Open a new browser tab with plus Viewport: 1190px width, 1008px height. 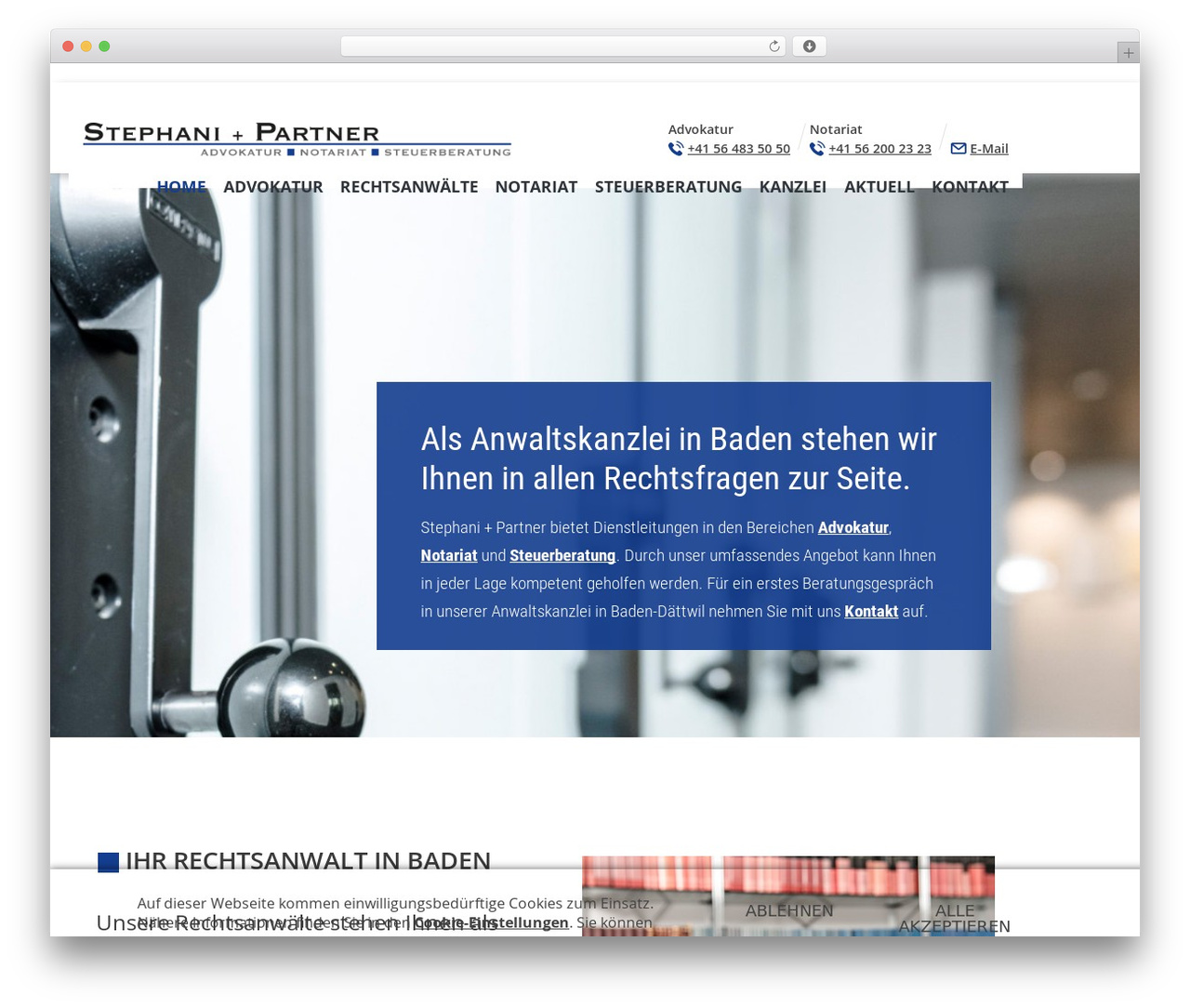(1128, 53)
